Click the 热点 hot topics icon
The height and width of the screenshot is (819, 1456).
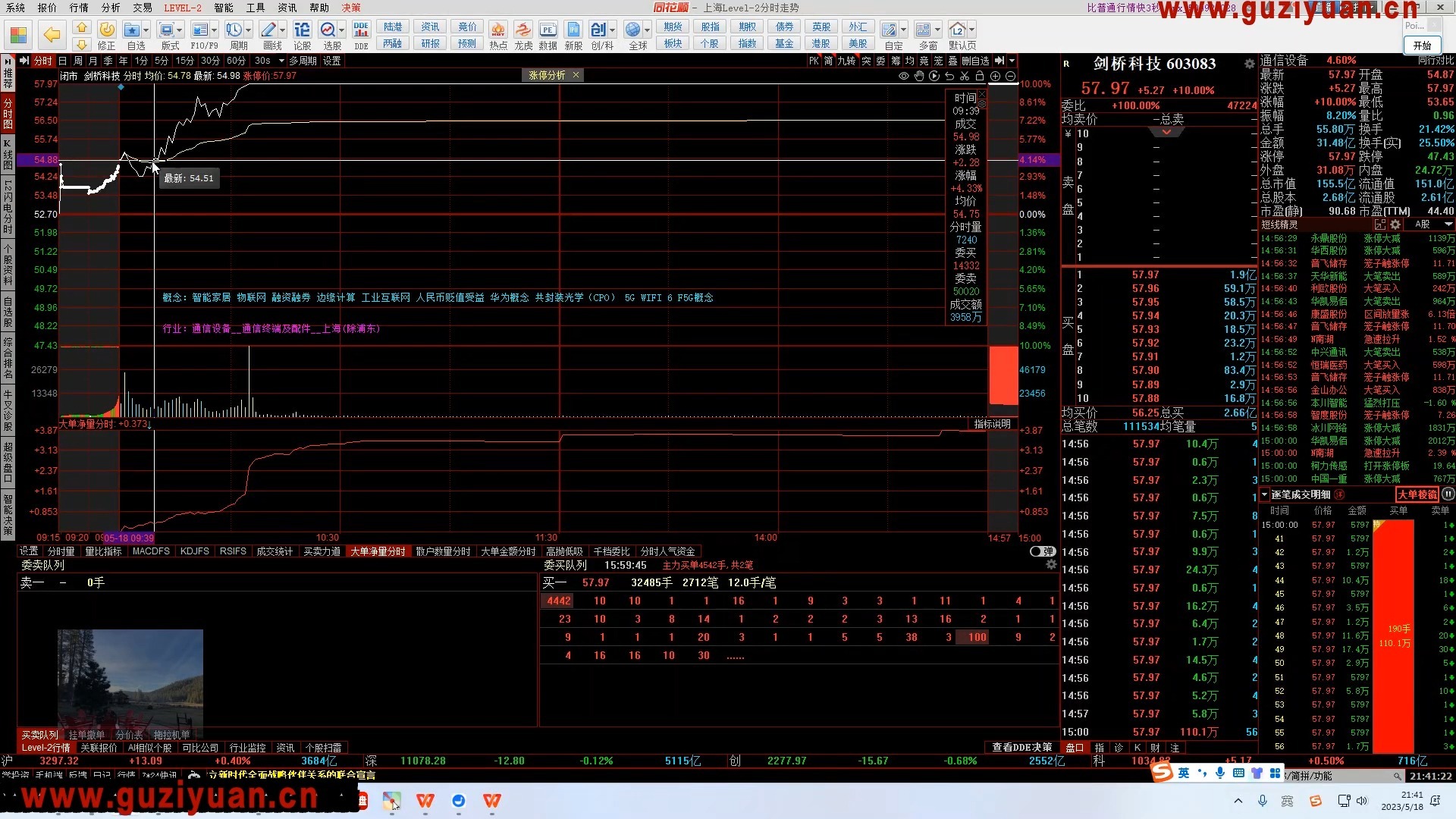[498, 30]
